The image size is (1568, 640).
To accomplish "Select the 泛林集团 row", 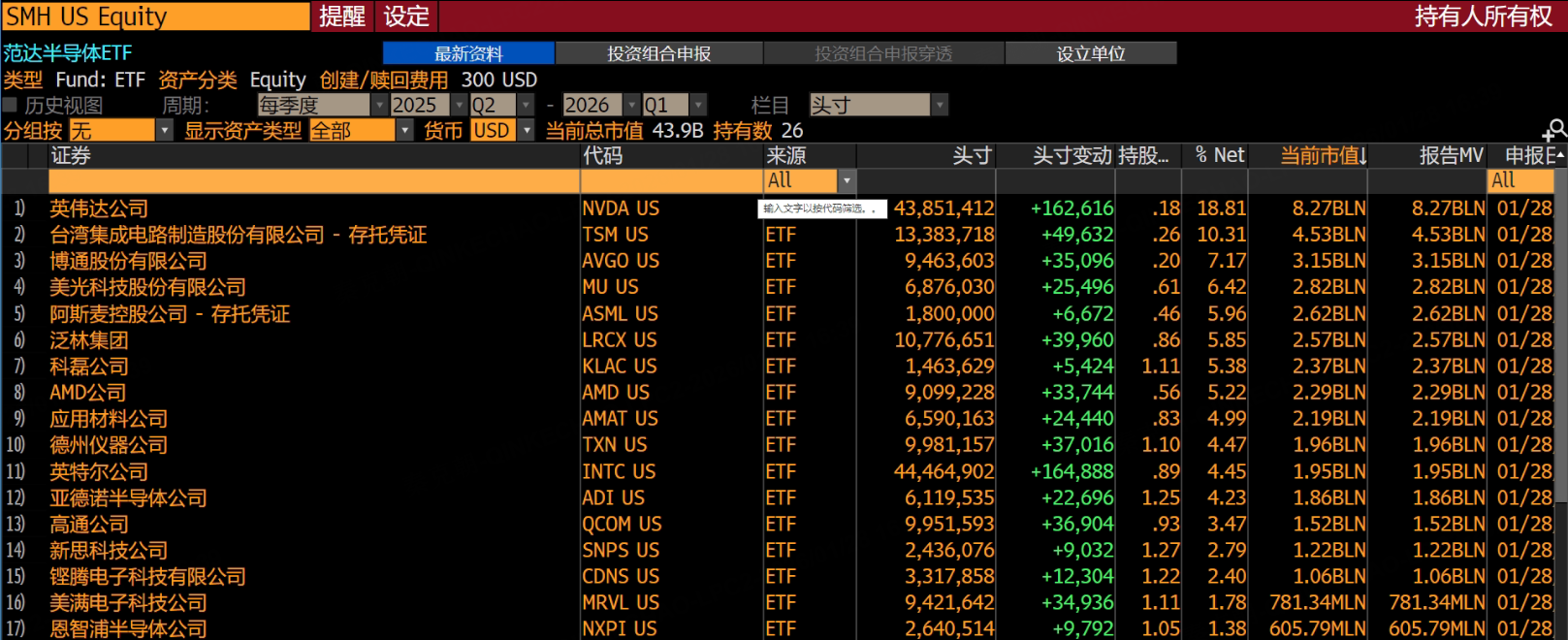I will tap(778, 339).
